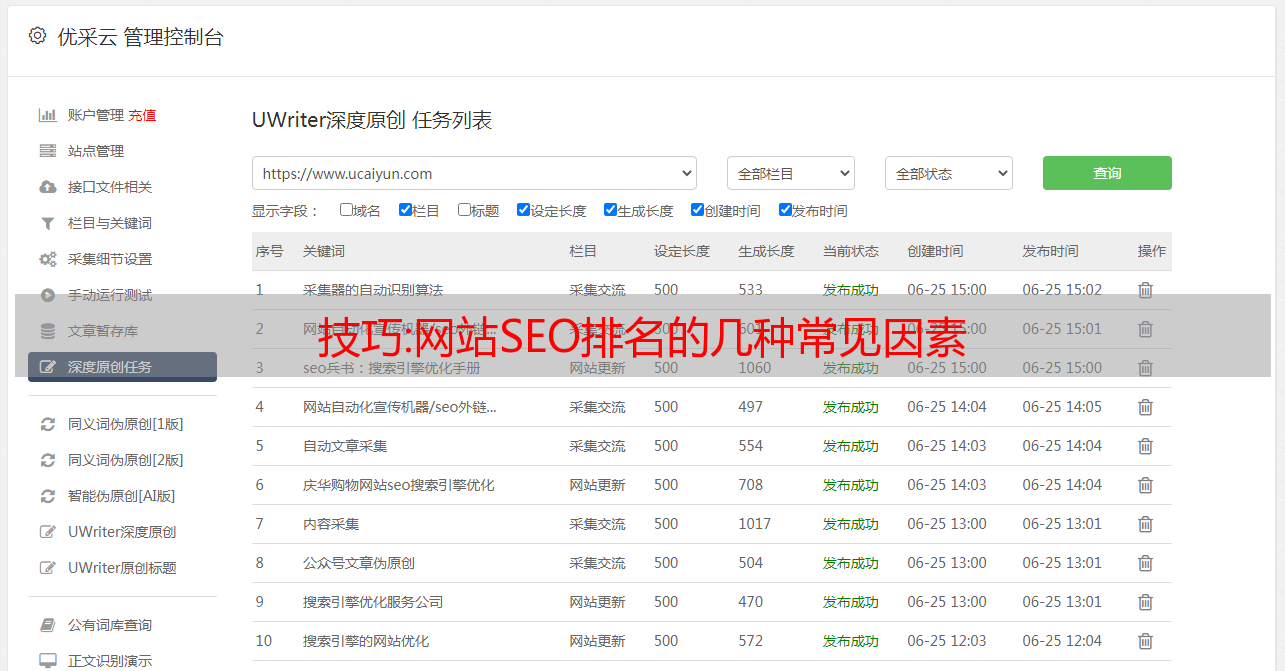Toggle the 标题 display field checkbox
Screen dimensions: 1285x671
pos(464,210)
